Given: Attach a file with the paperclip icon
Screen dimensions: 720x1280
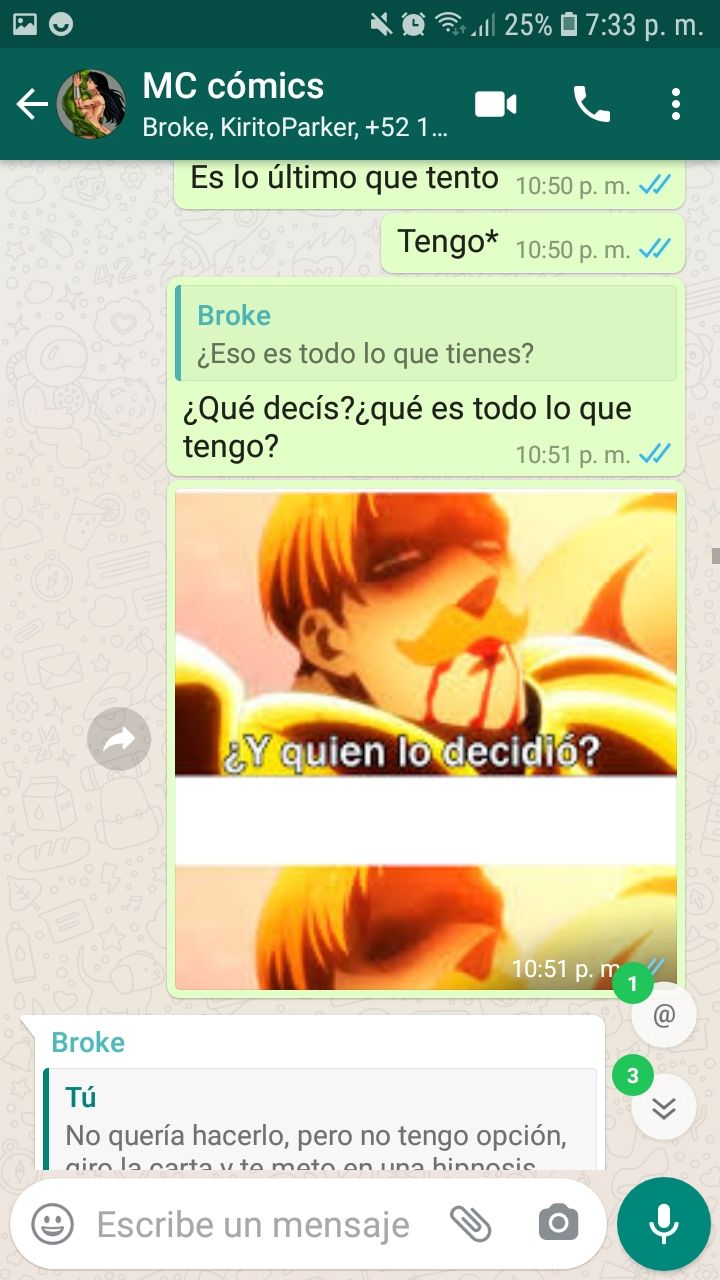Looking at the screenshot, I should pyautogui.click(x=470, y=1223).
